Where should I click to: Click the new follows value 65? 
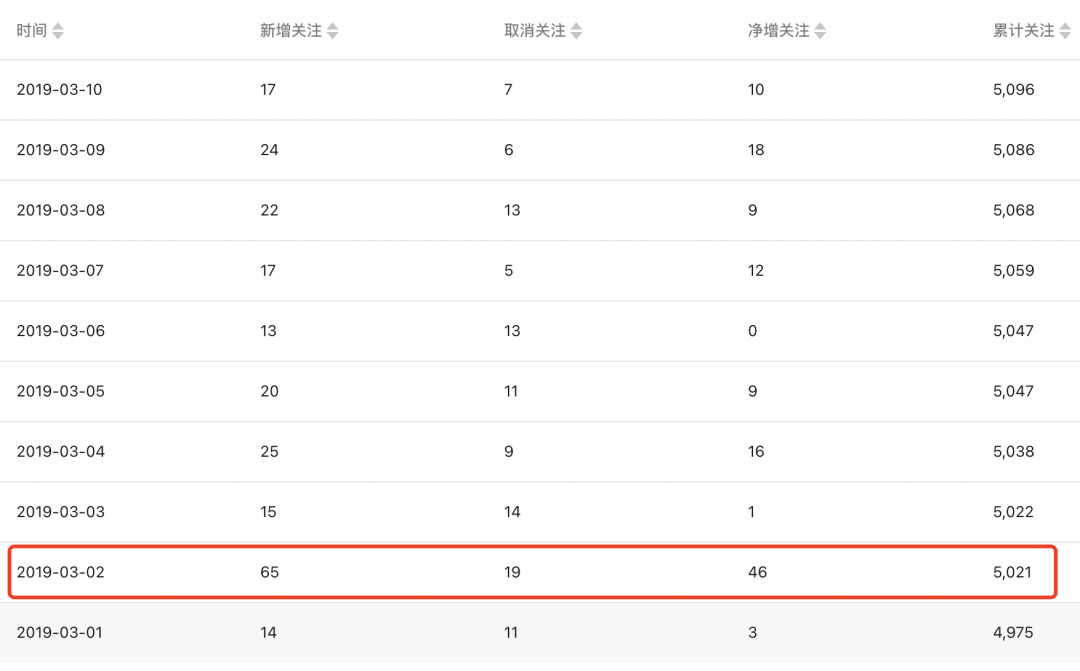click(270, 573)
